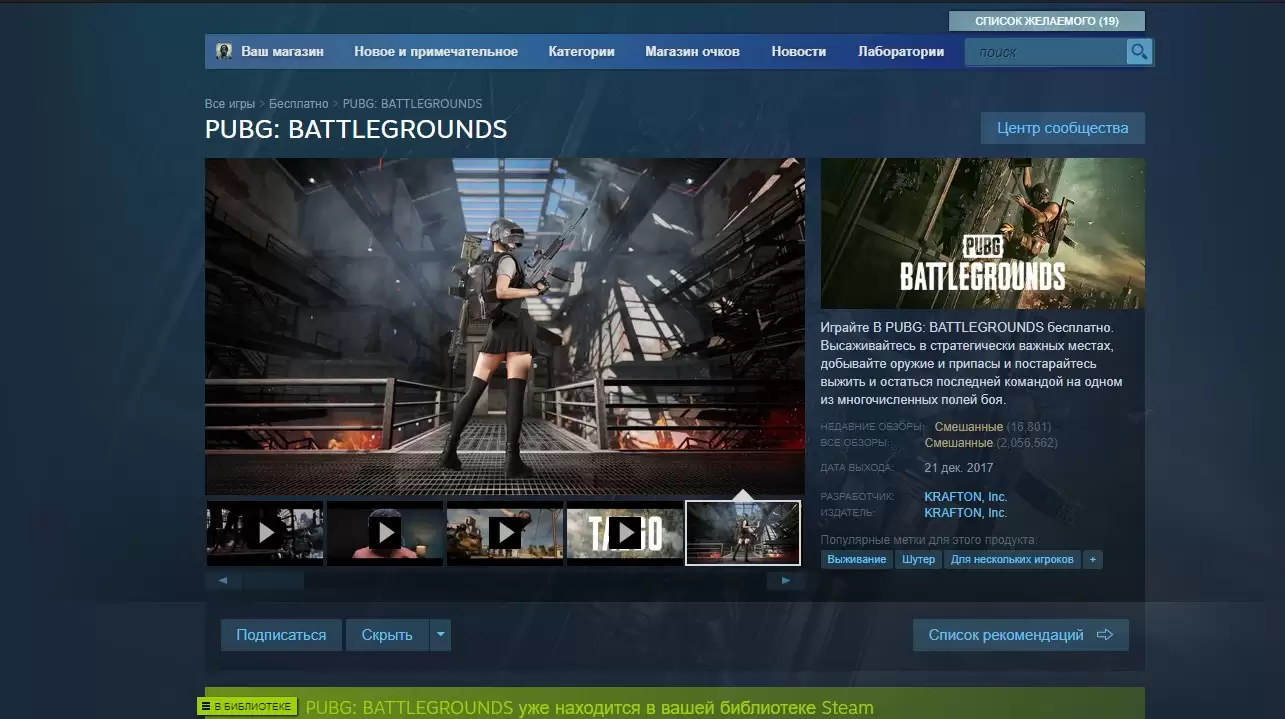Viewport: 1285px width, 719px height.
Task: Click the PUBG: BATTLEGROUNDS page title
Action: (x=356, y=130)
